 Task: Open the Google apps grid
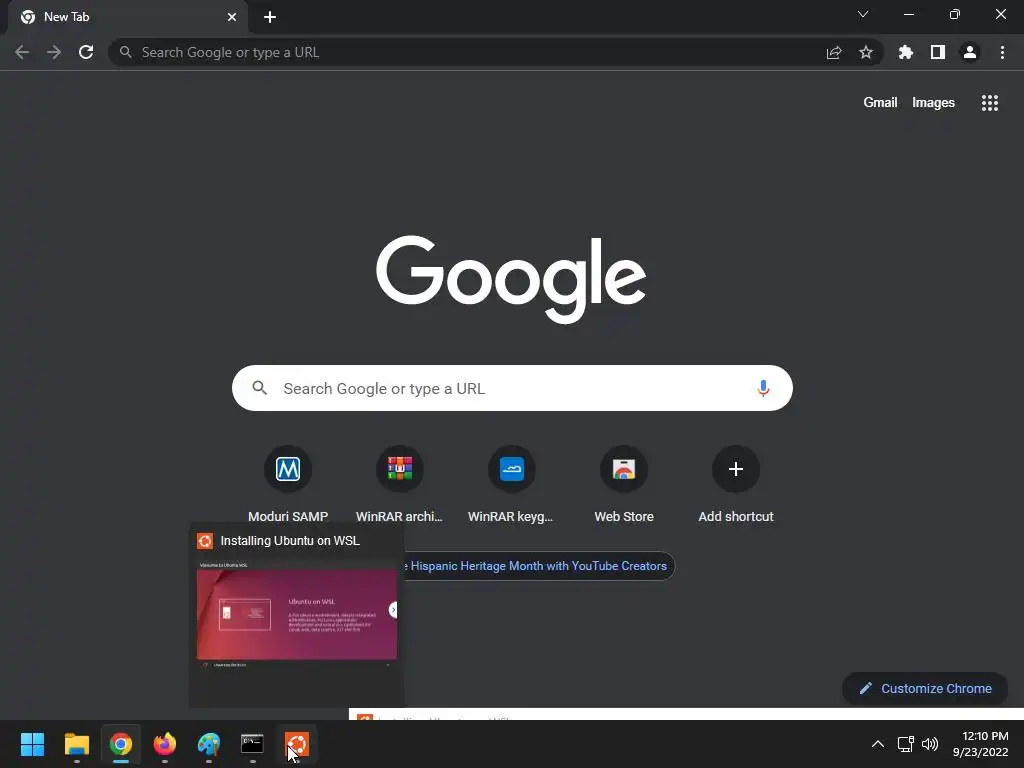pos(990,103)
